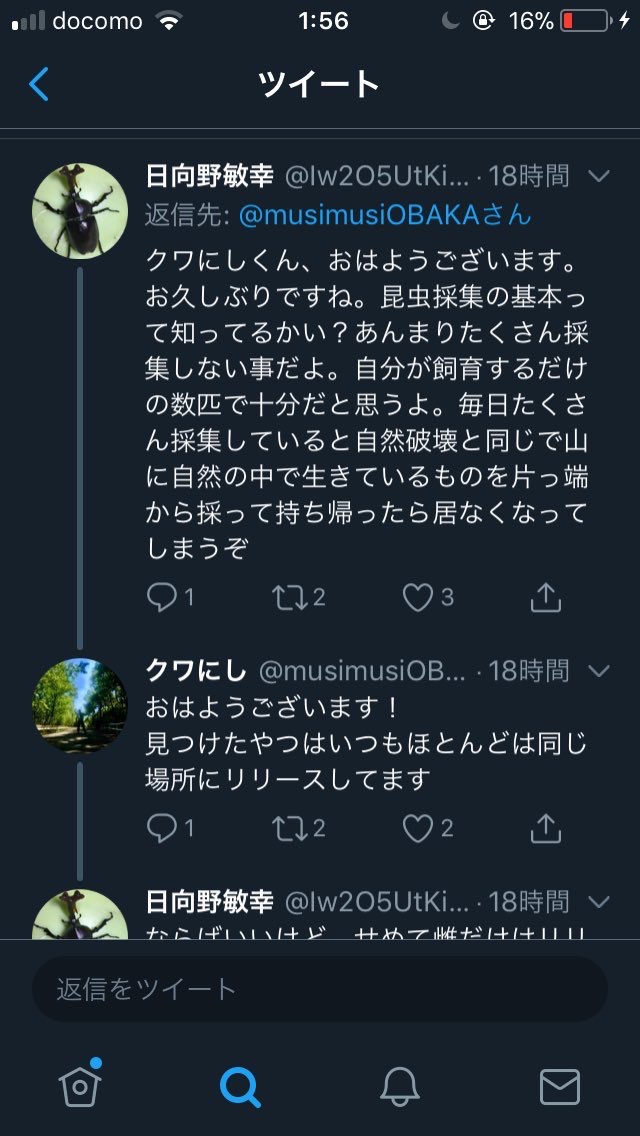Open the Messages envelope tab
This screenshot has height=1136, width=640.
click(559, 1085)
